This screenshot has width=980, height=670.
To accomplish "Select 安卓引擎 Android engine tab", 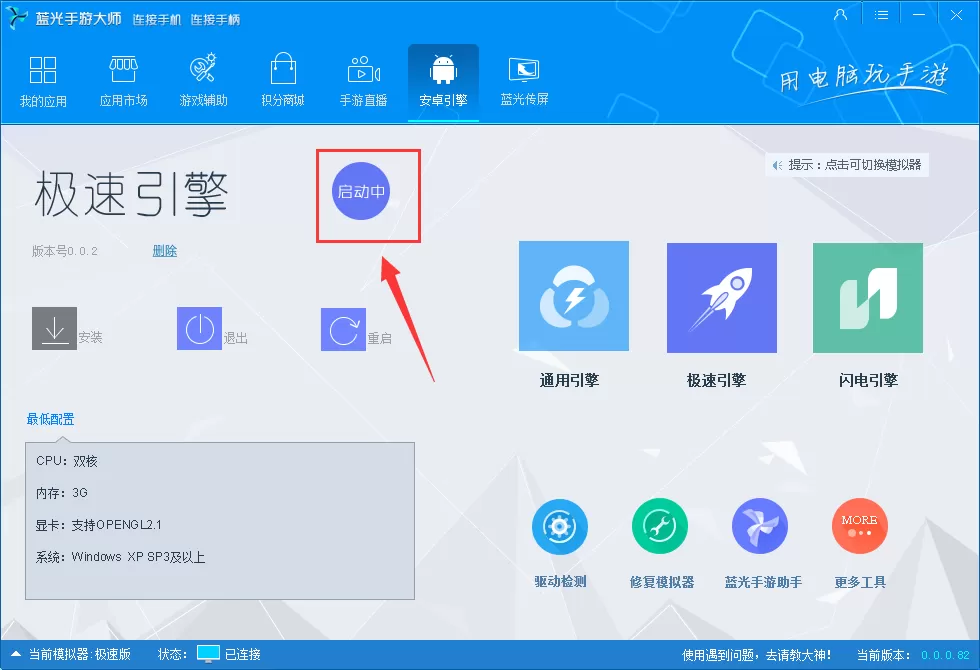I will pyautogui.click(x=443, y=81).
